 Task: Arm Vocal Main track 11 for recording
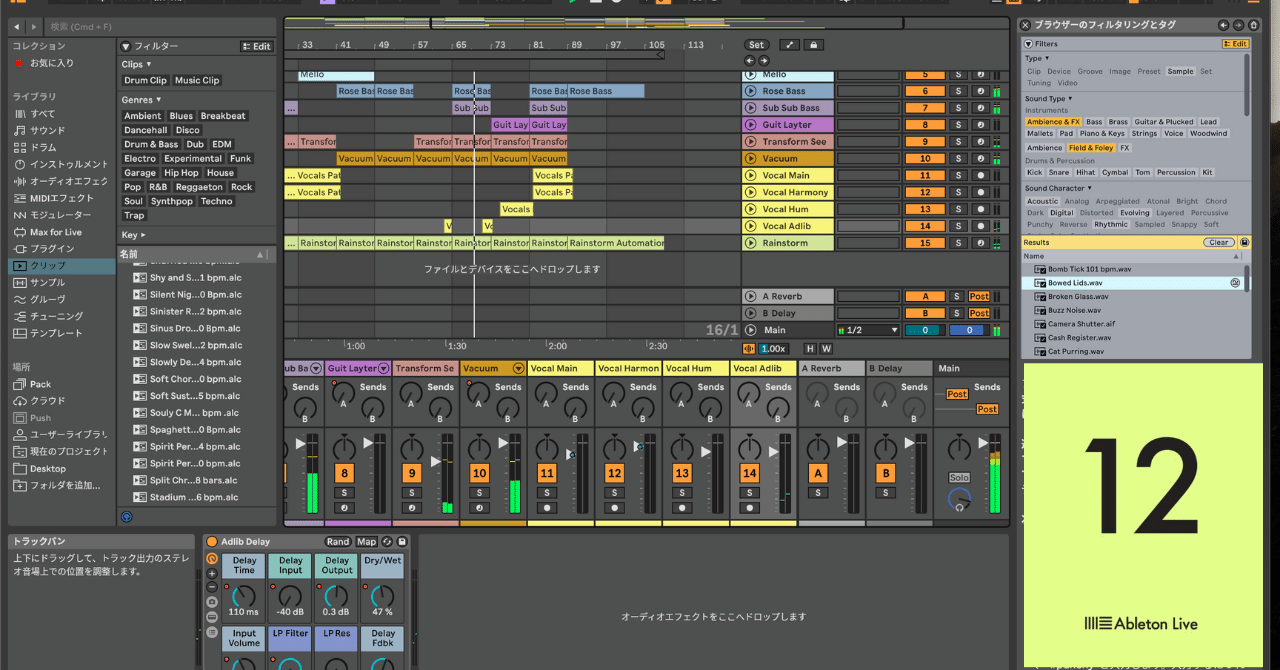[x=980, y=175]
